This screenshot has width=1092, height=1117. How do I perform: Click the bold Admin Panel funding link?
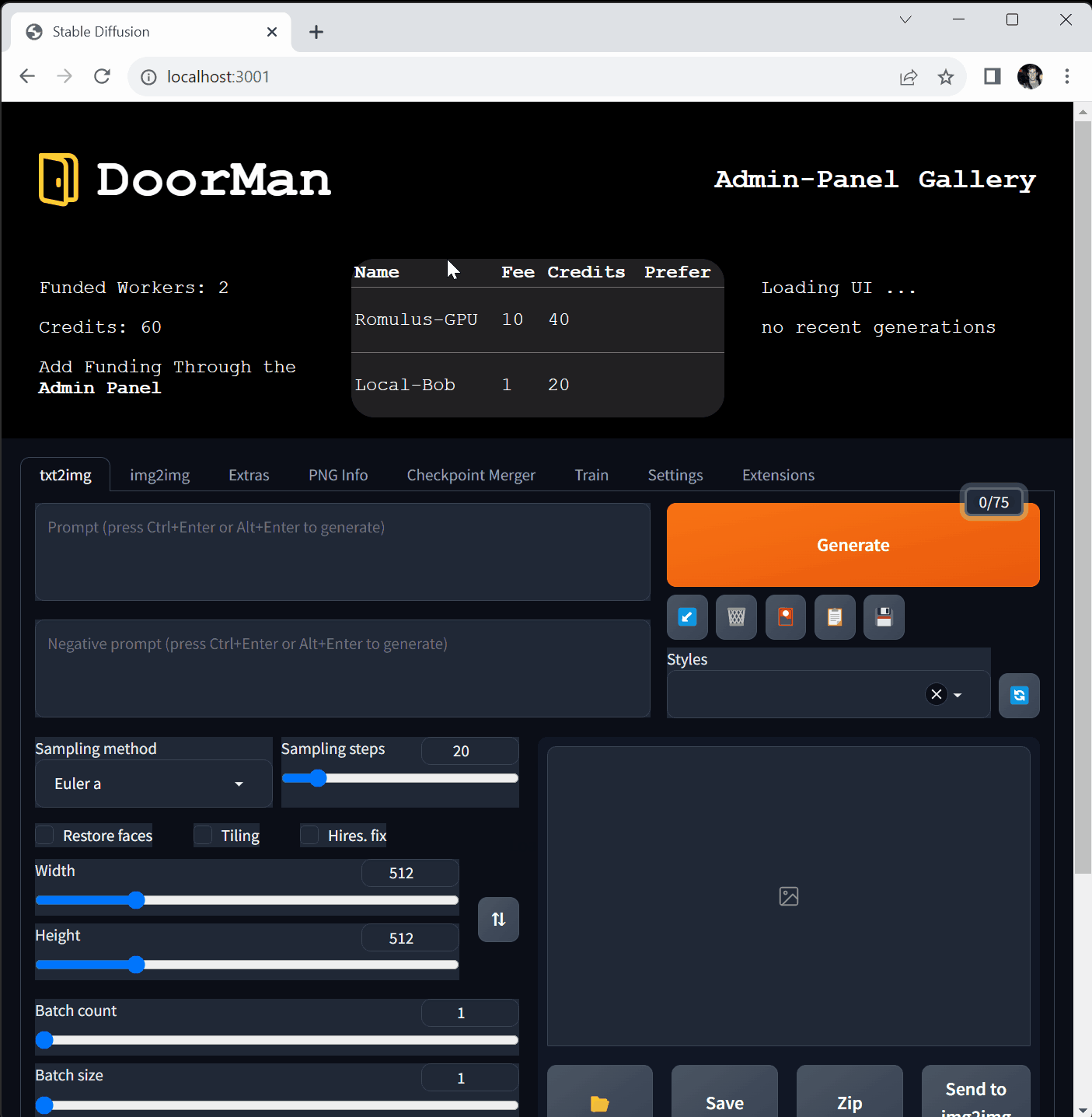pyautogui.click(x=99, y=388)
